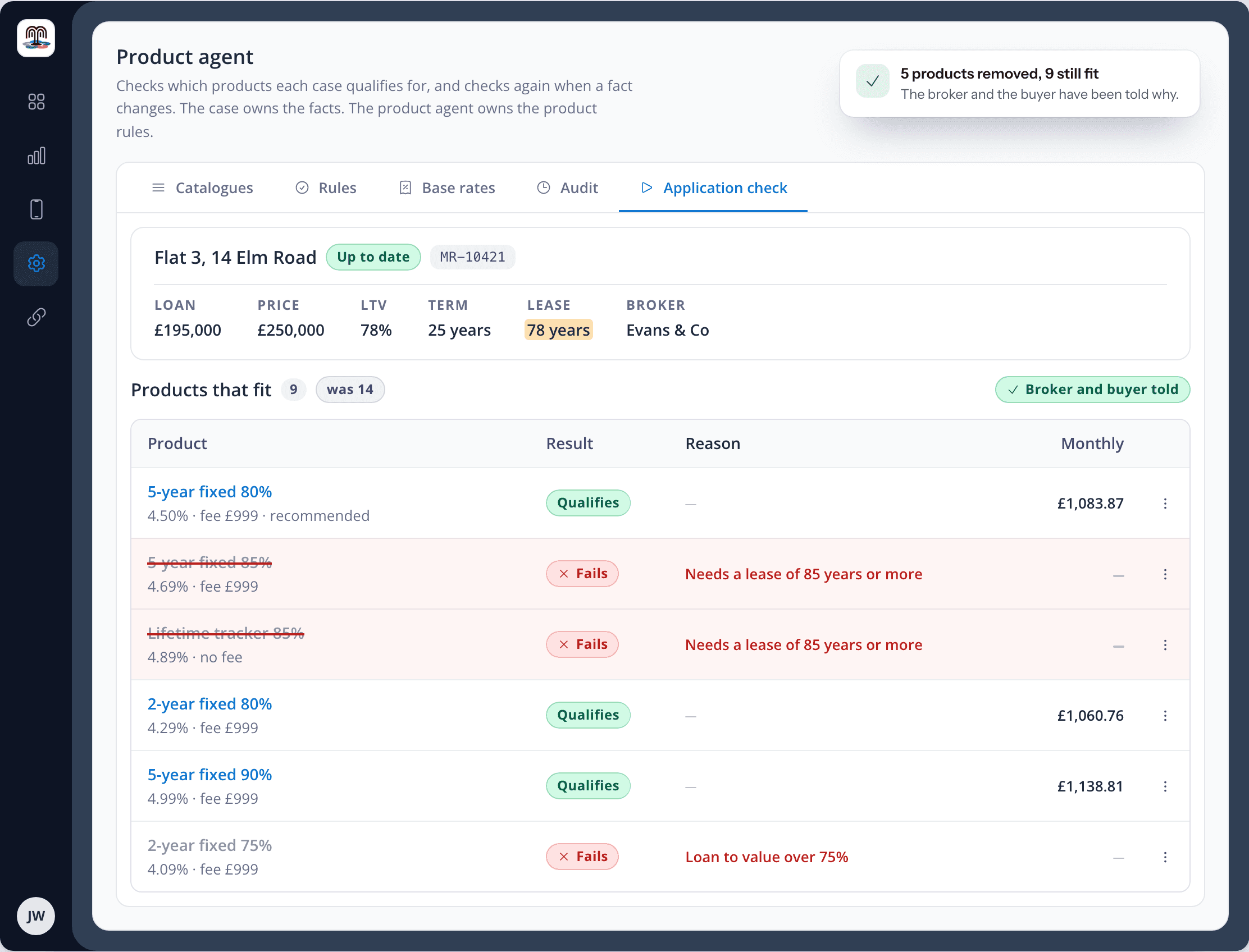Screen dimensions: 1249x952
Task: Click the JW user avatar
Action: click(x=36, y=916)
